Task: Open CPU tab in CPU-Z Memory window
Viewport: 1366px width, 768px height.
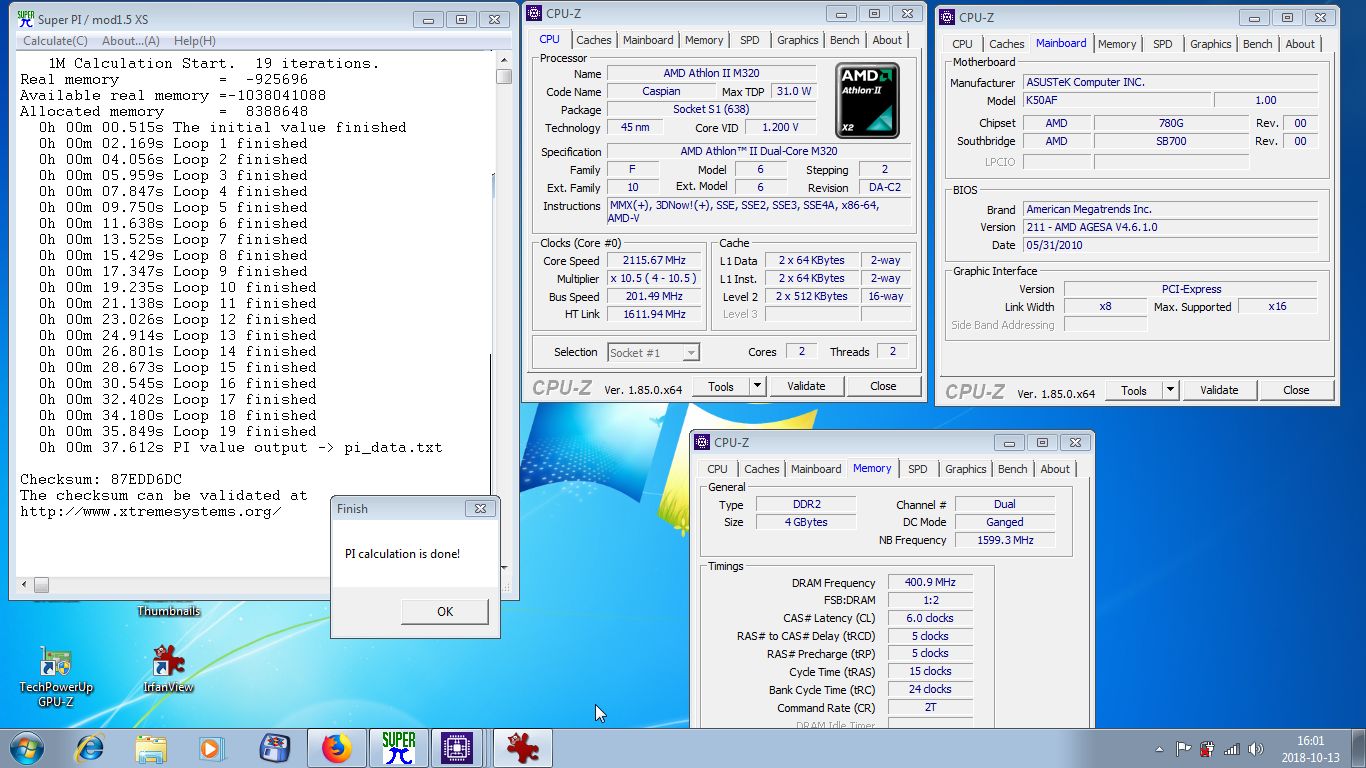Action: tap(718, 469)
